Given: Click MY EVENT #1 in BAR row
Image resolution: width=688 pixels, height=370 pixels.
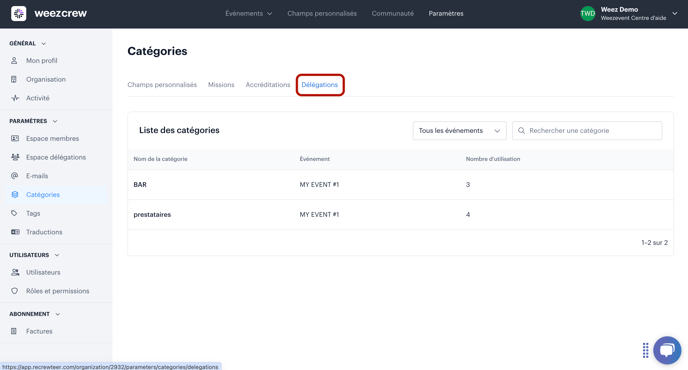Looking at the screenshot, I should coord(319,185).
